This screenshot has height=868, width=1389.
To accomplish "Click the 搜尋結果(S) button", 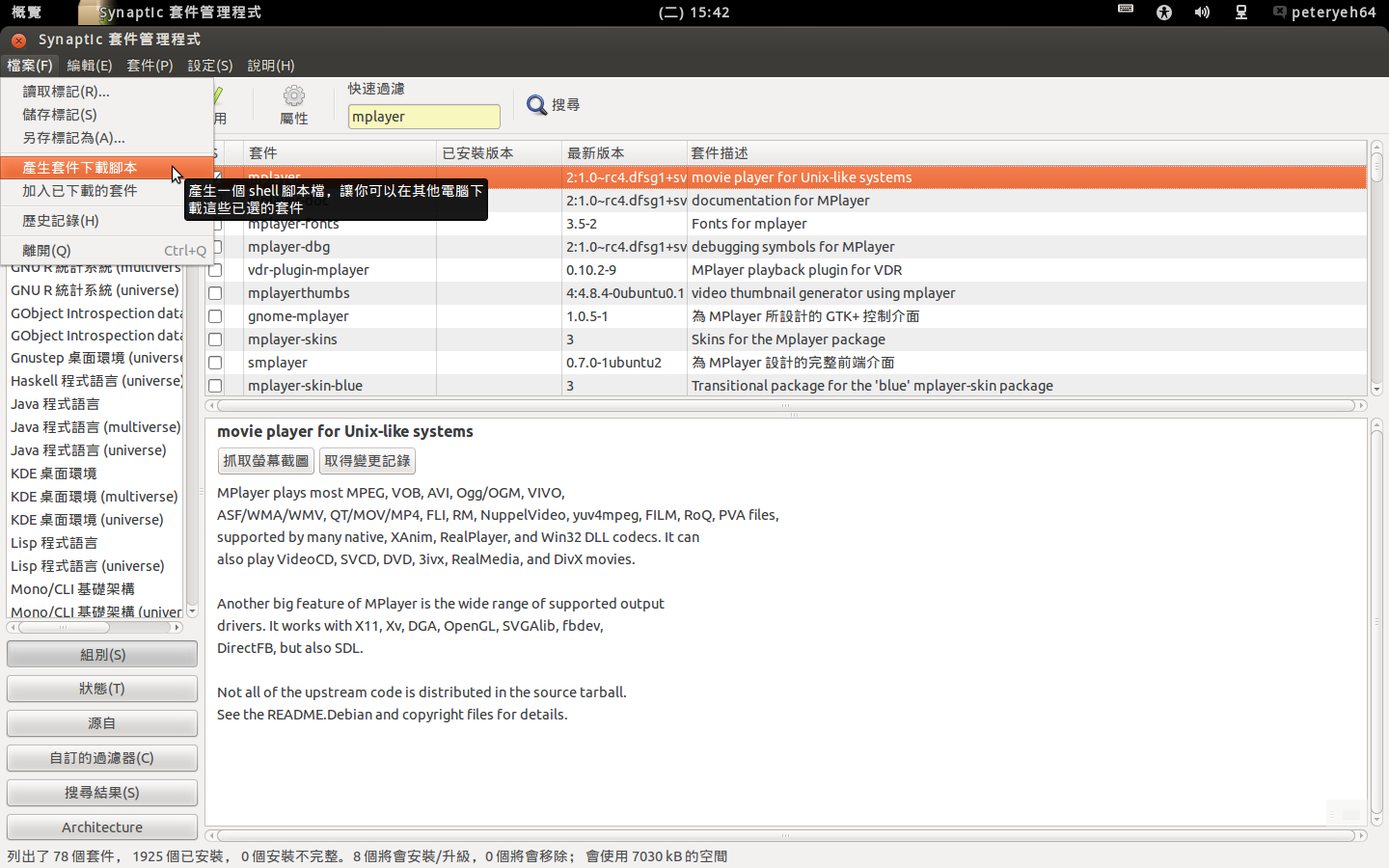I will click(102, 793).
